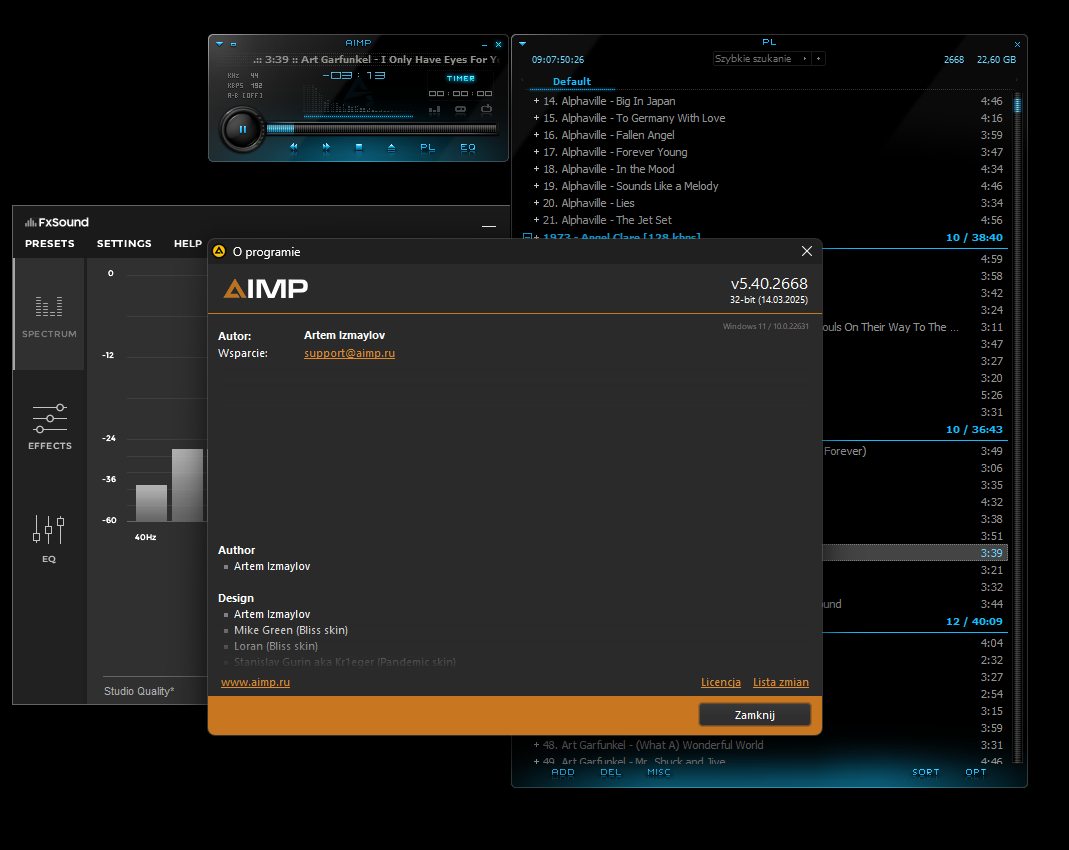Open the Lista zmian link
Viewport: 1069px width, 850px height.
pyautogui.click(x=781, y=682)
